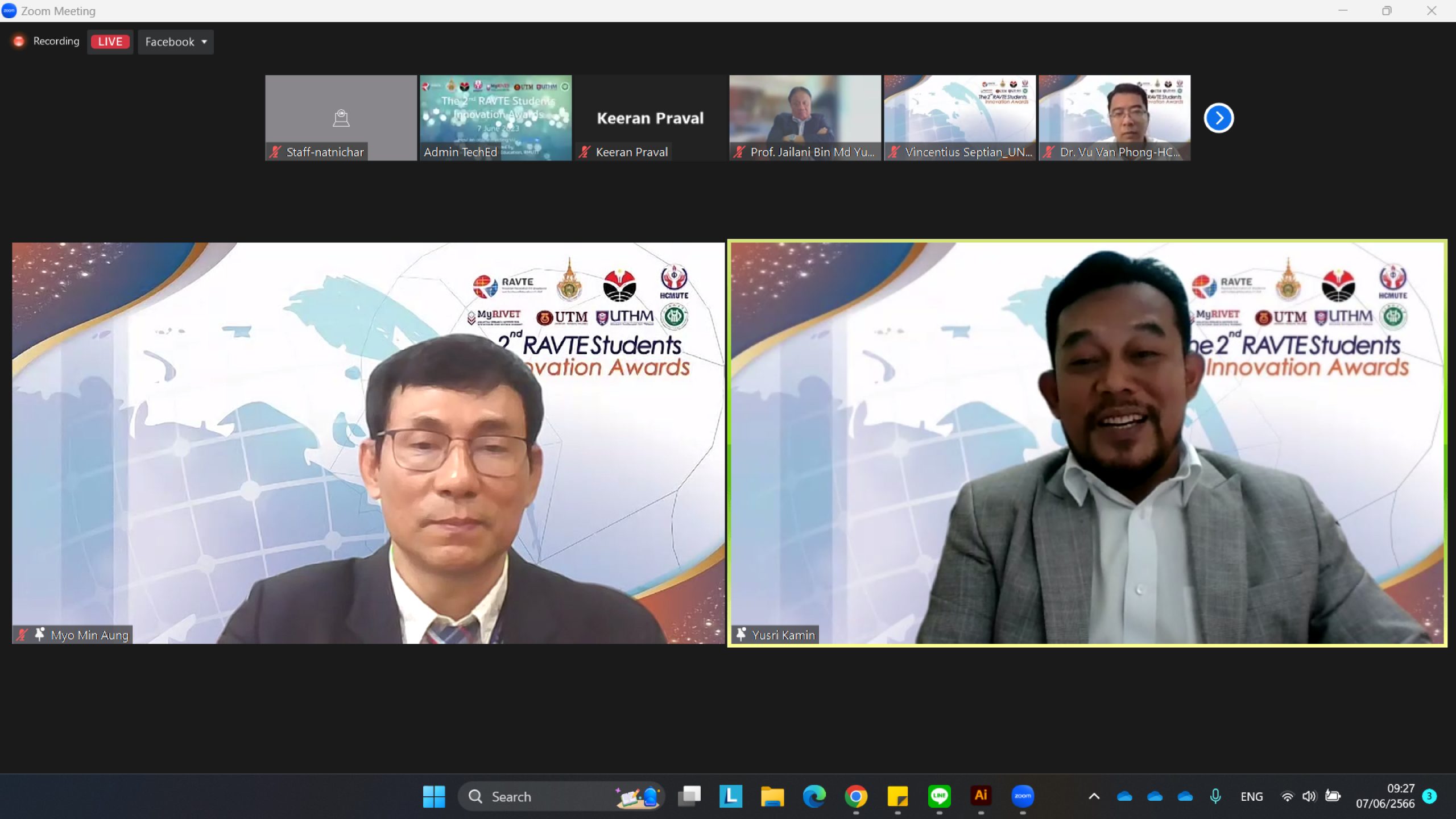
Task: Select the Admin TechEd participant tile
Action: [495, 118]
